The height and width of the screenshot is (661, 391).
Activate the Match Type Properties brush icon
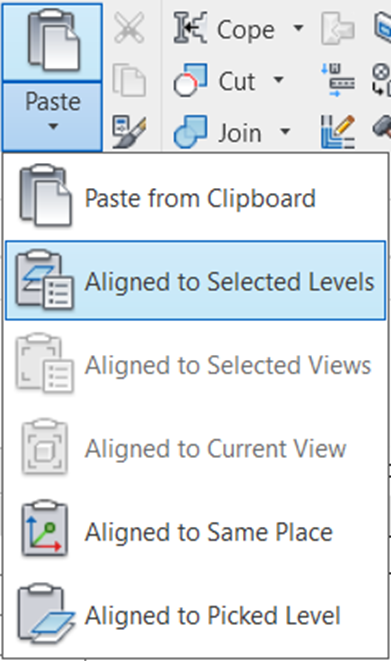129,132
